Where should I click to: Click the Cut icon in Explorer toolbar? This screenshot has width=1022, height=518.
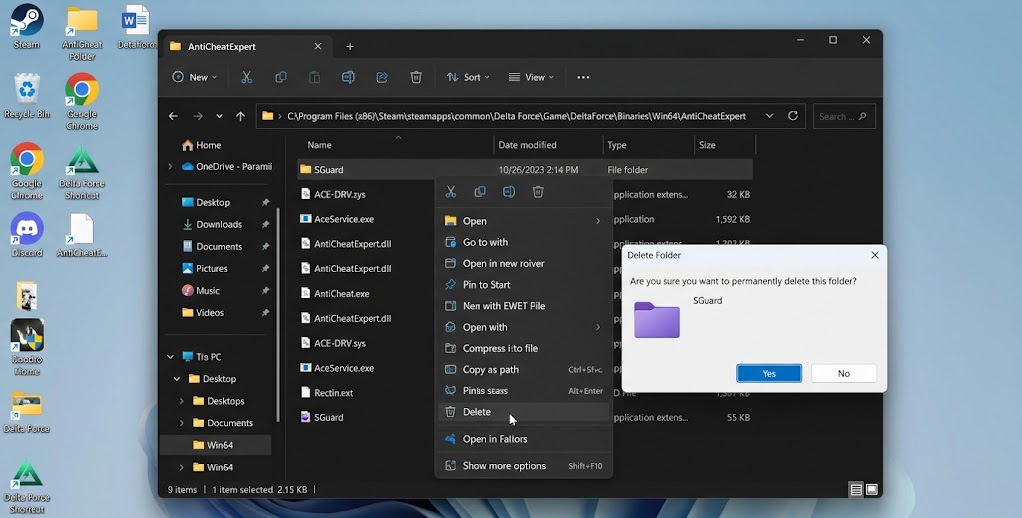(x=246, y=77)
